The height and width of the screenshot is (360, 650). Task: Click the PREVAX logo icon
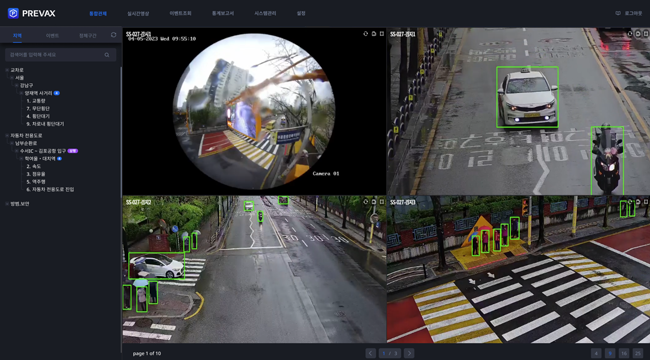13,13
